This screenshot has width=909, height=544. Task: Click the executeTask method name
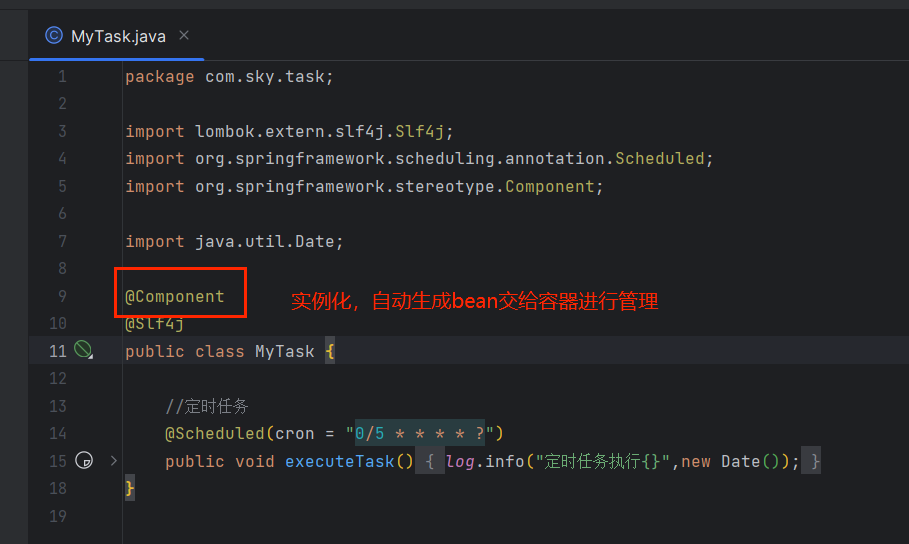[x=340, y=462]
